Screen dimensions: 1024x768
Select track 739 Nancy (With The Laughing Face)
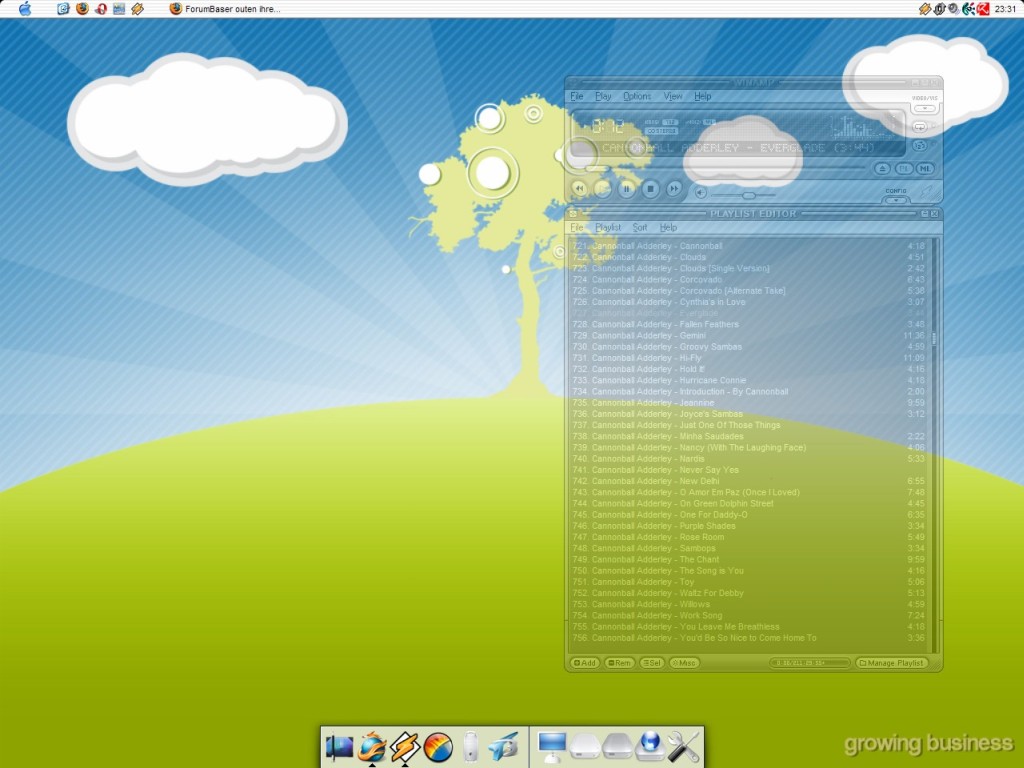[749, 448]
